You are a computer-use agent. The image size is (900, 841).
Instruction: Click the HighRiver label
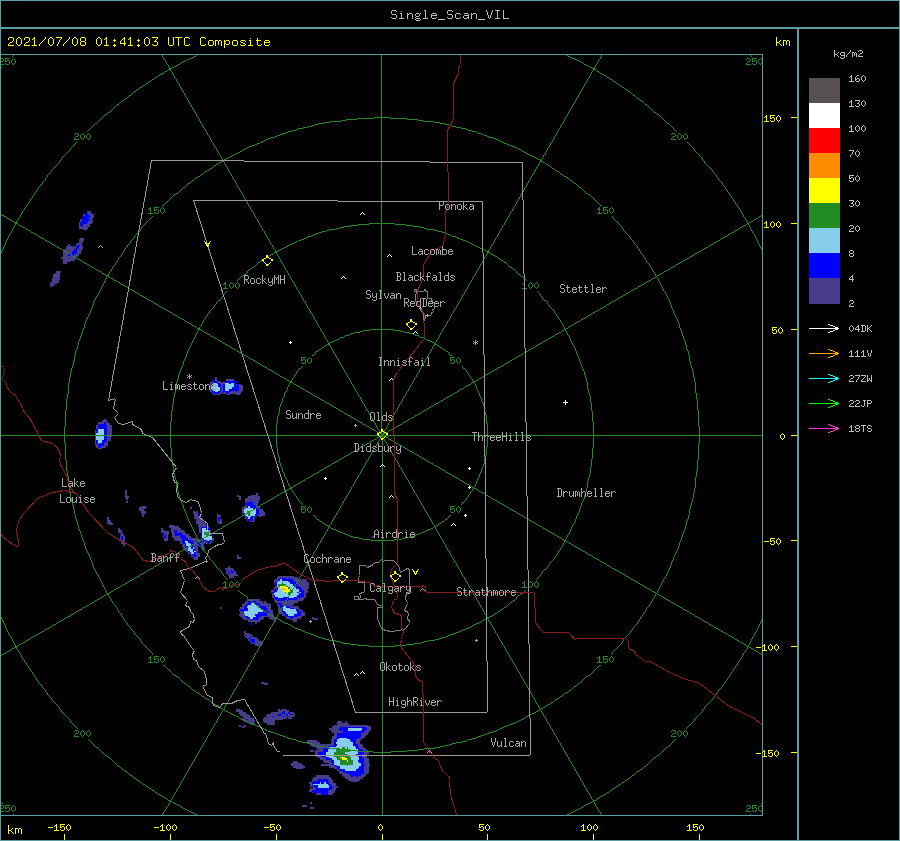pyautogui.click(x=415, y=702)
